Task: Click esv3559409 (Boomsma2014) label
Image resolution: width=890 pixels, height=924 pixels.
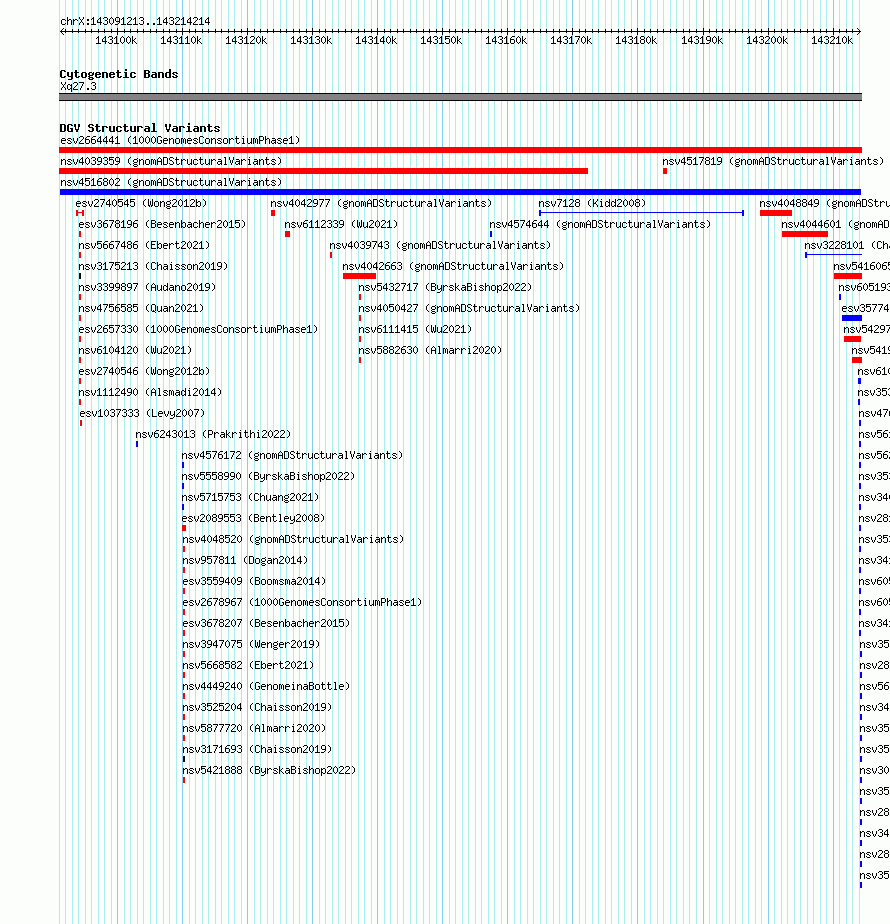Action: (x=254, y=582)
